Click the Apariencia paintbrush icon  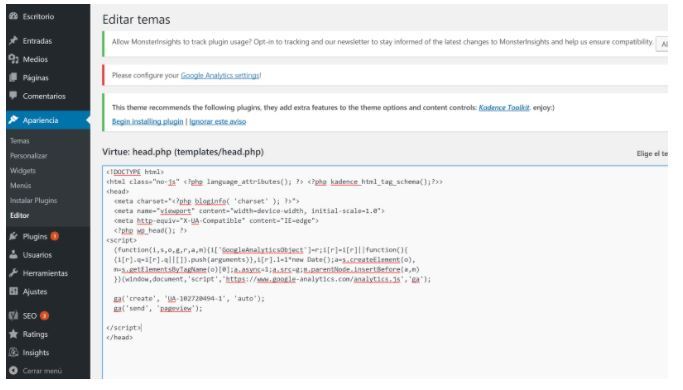click(13, 120)
